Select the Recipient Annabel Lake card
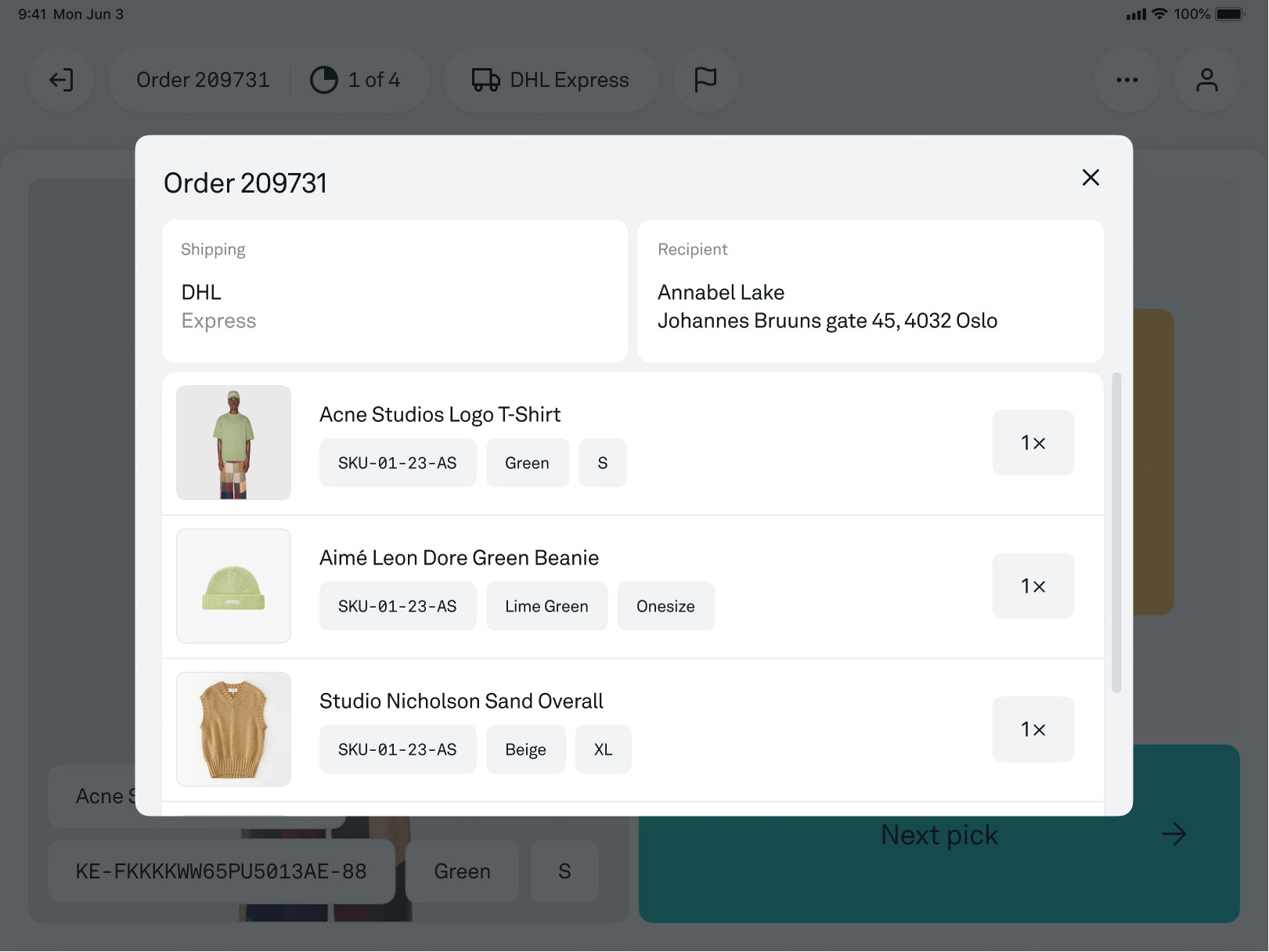 [x=871, y=291]
